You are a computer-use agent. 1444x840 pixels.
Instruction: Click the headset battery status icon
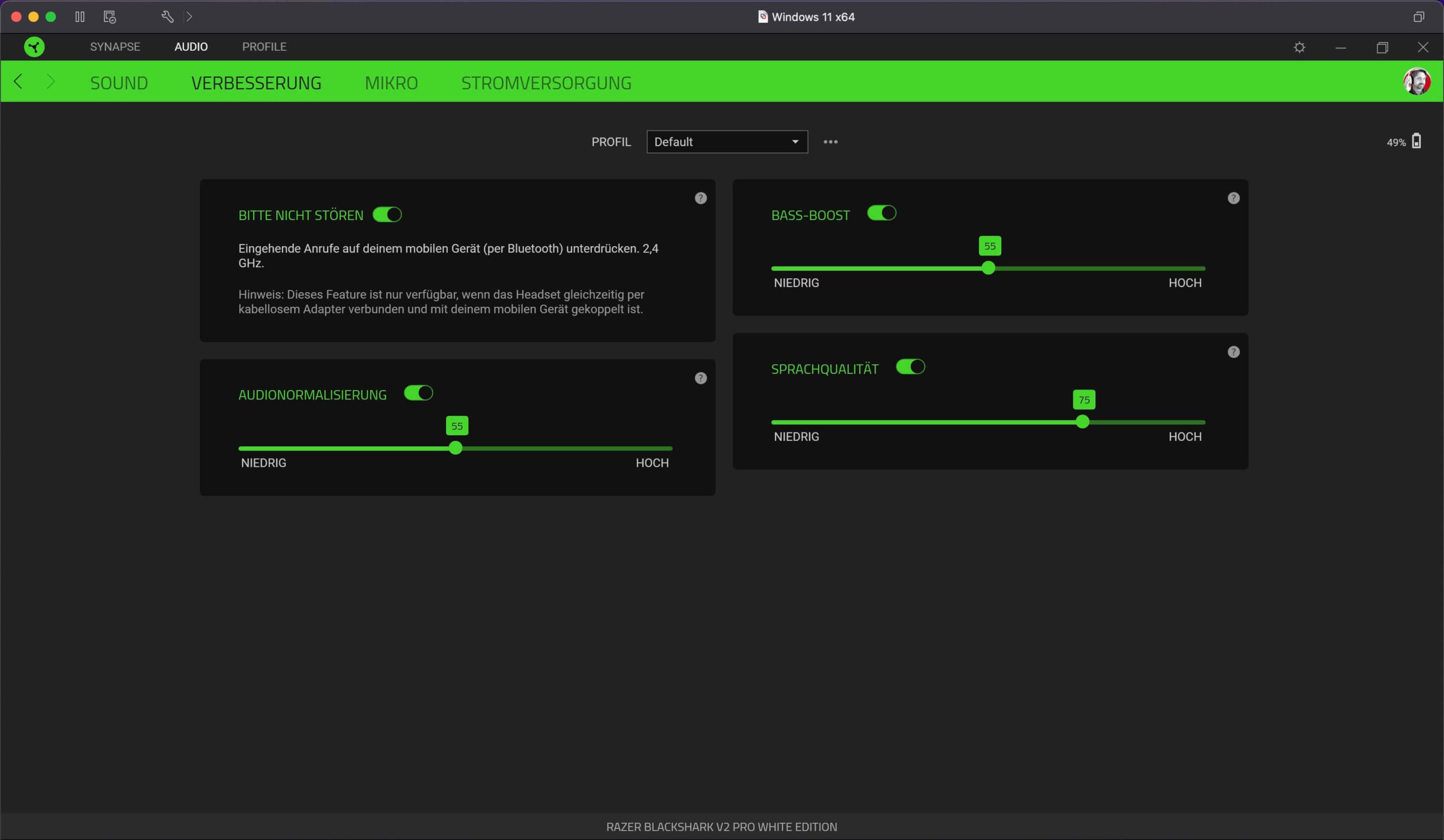tap(1416, 141)
